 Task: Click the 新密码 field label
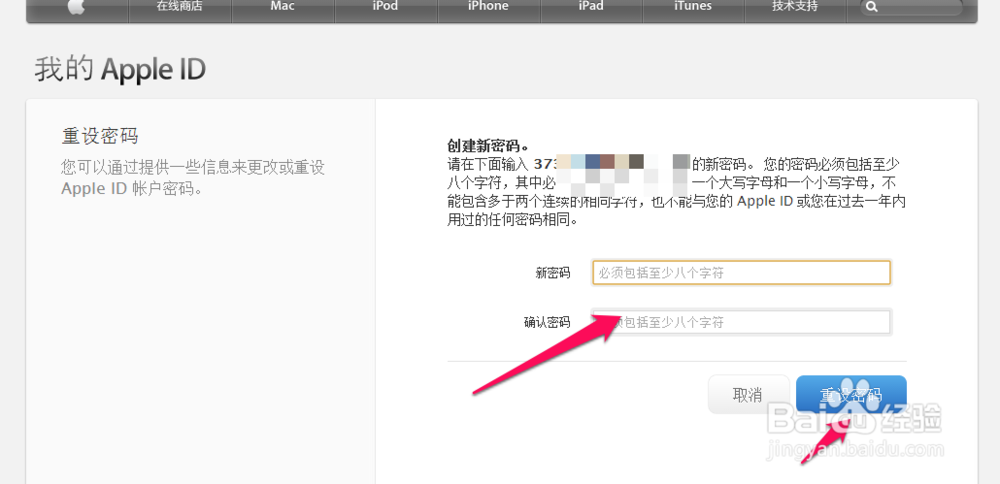click(x=553, y=273)
